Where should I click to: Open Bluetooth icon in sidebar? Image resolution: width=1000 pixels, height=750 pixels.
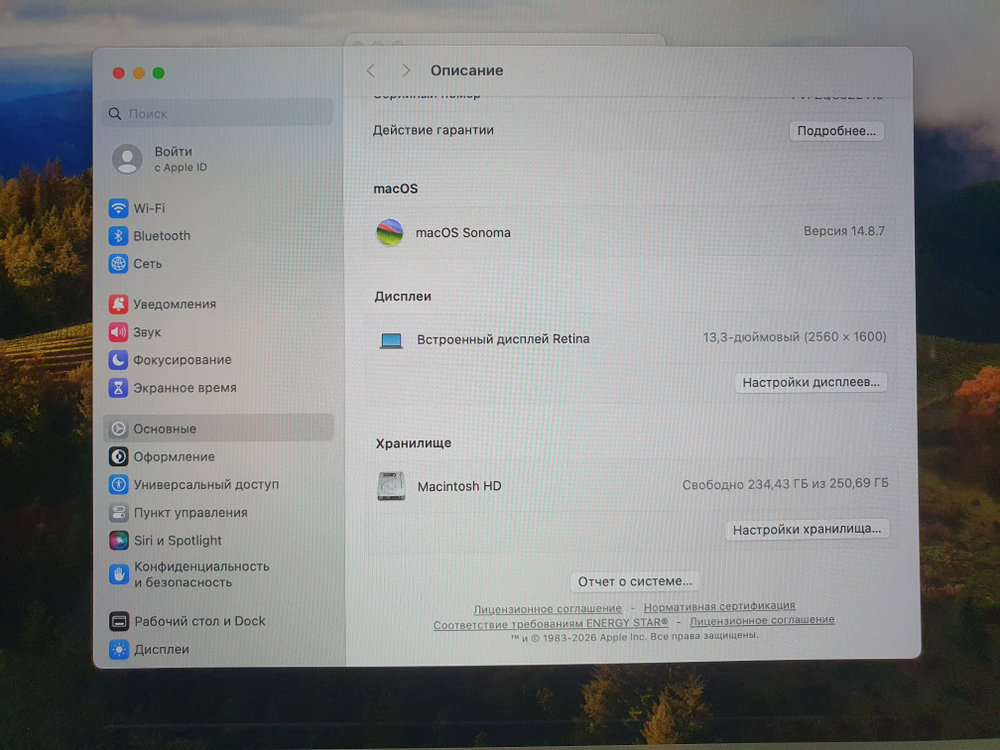click(x=118, y=236)
